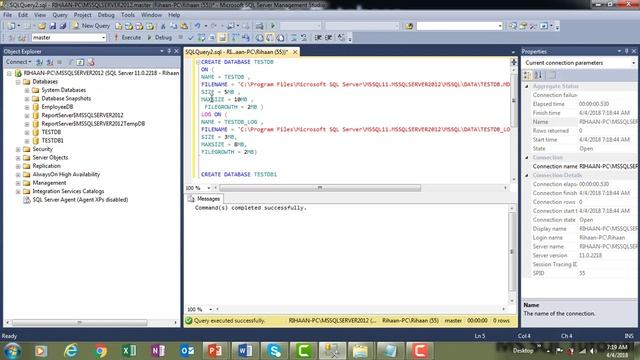Sort properties alphabetically
Viewport: 640px width, 360px height.
pyautogui.click(x=538, y=75)
